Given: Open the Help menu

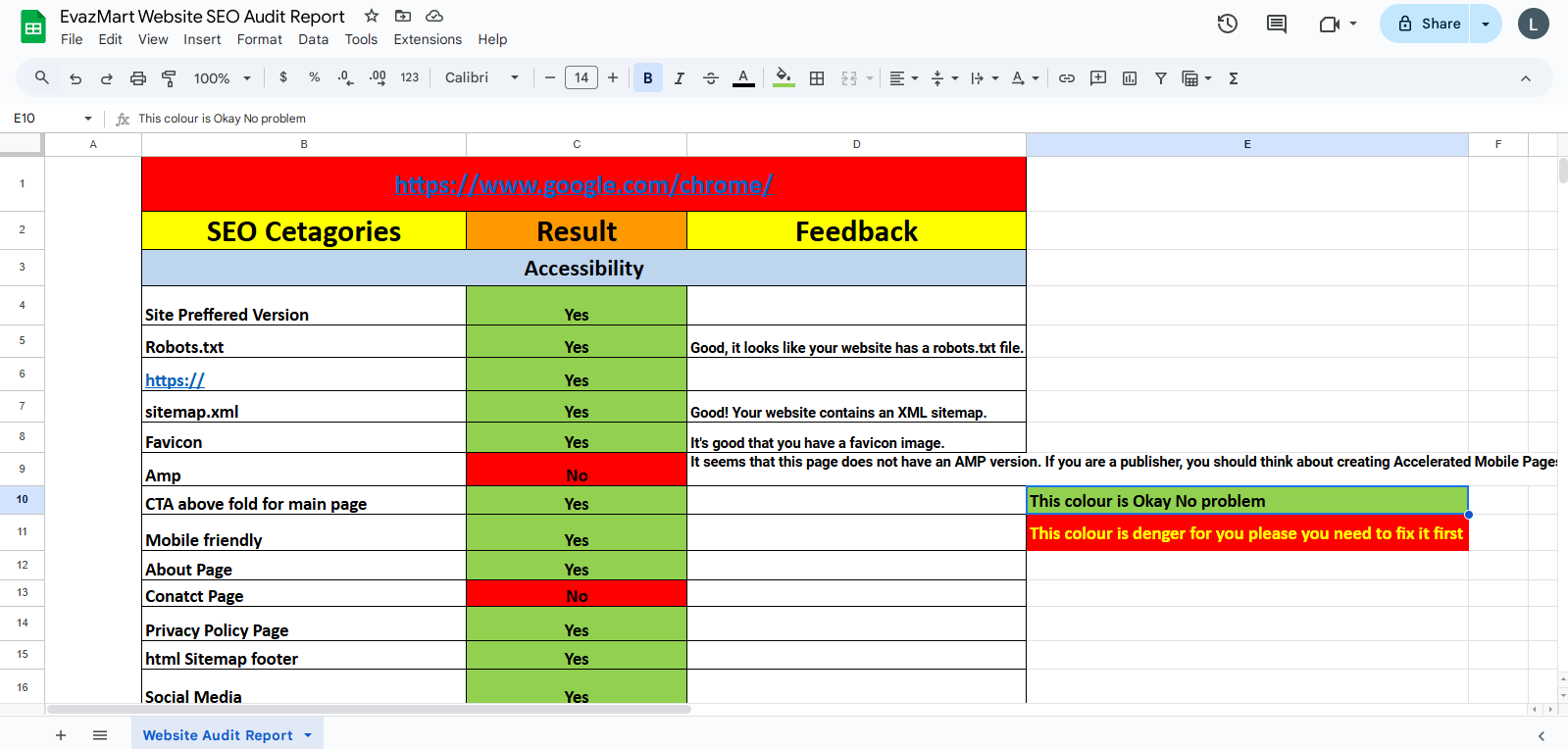Looking at the screenshot, I should pyautogui.click(x=492, y=39).
